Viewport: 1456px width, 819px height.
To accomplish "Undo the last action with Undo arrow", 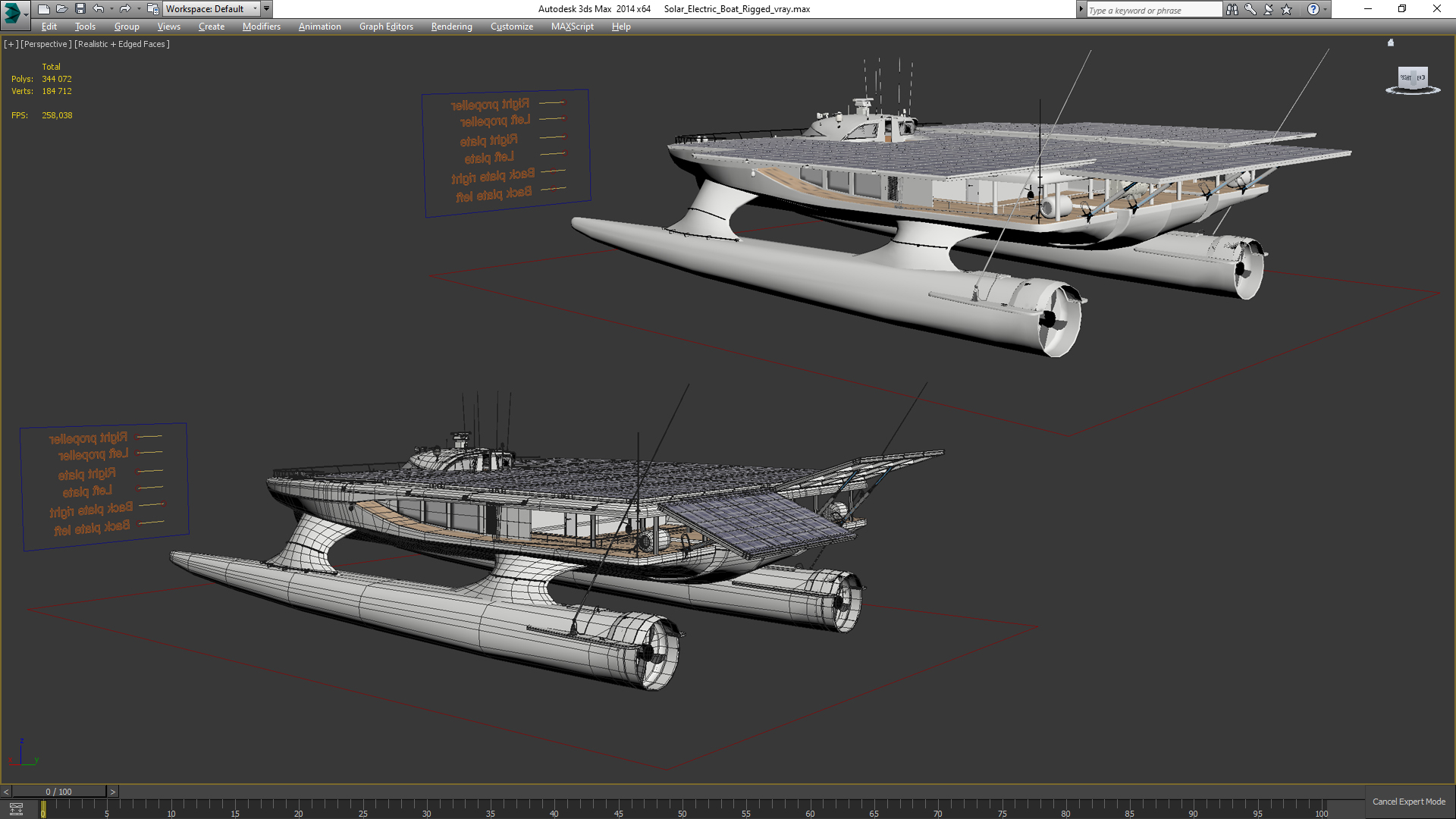I will coord(99,9).
